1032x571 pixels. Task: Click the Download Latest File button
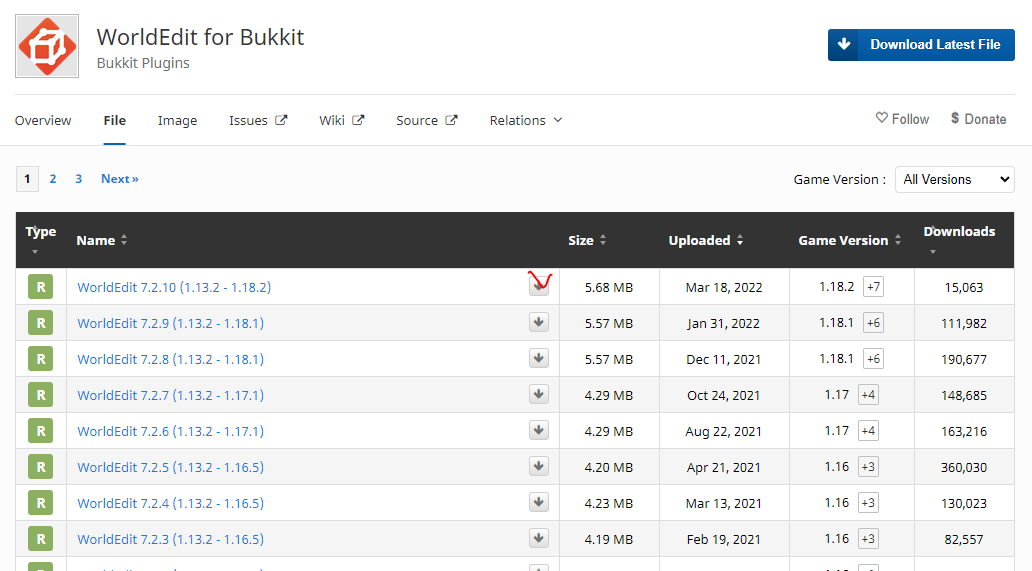[921, 45]
